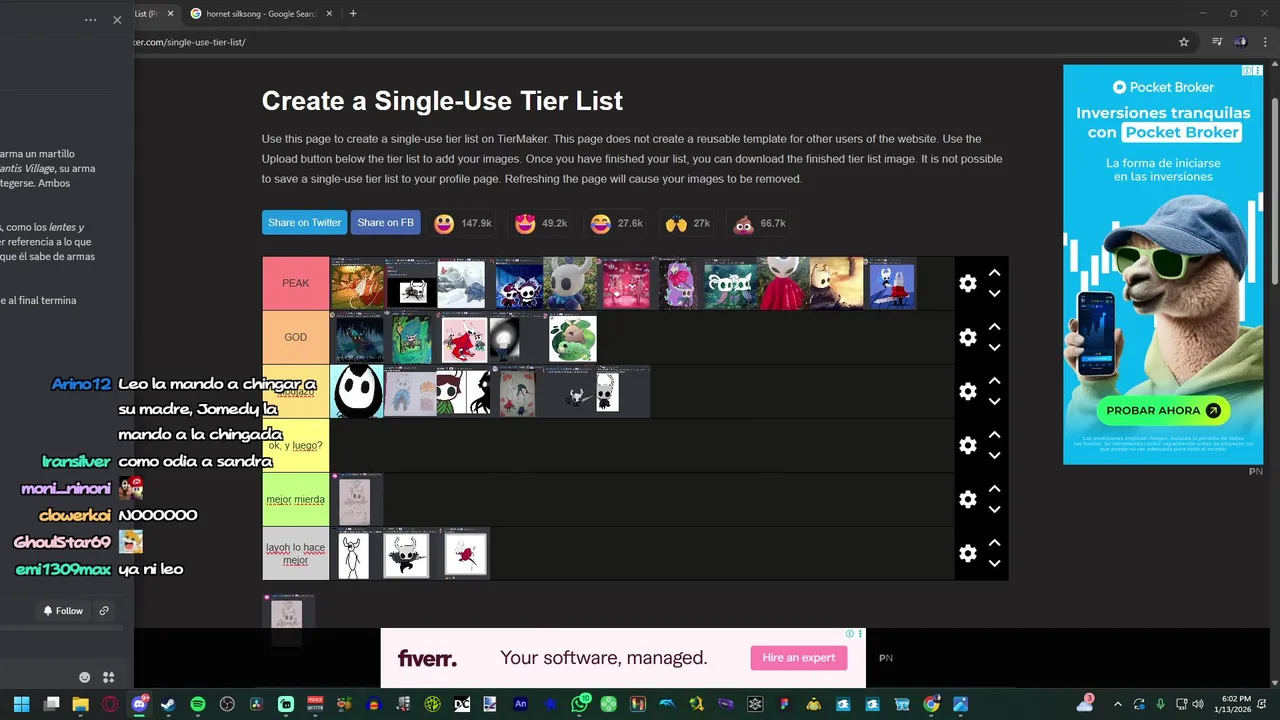This screenshot has width=1280, height=720.
Task: Open the emoji smiley icon in left panel
Action: pos(84,677)
